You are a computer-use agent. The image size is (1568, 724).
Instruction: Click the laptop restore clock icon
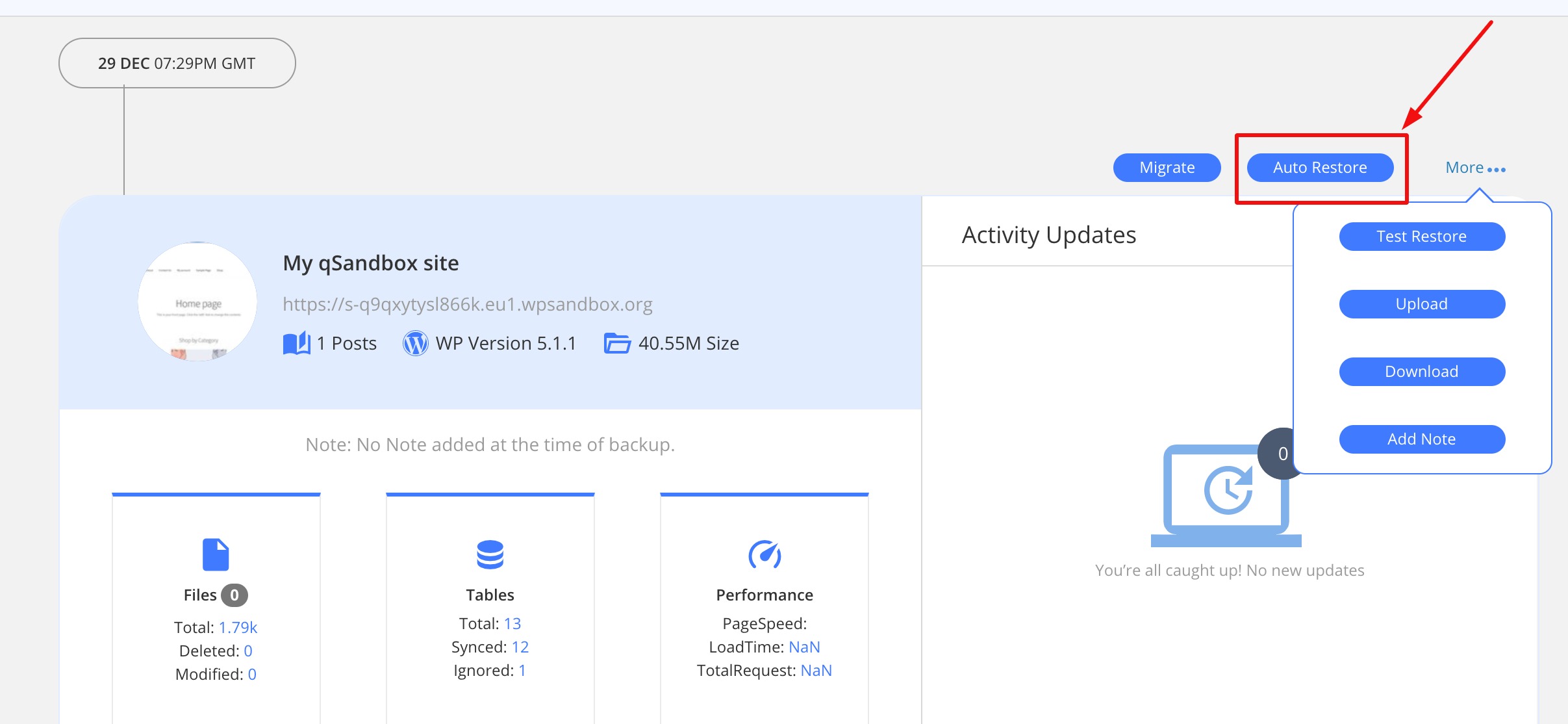(1225, 495)
